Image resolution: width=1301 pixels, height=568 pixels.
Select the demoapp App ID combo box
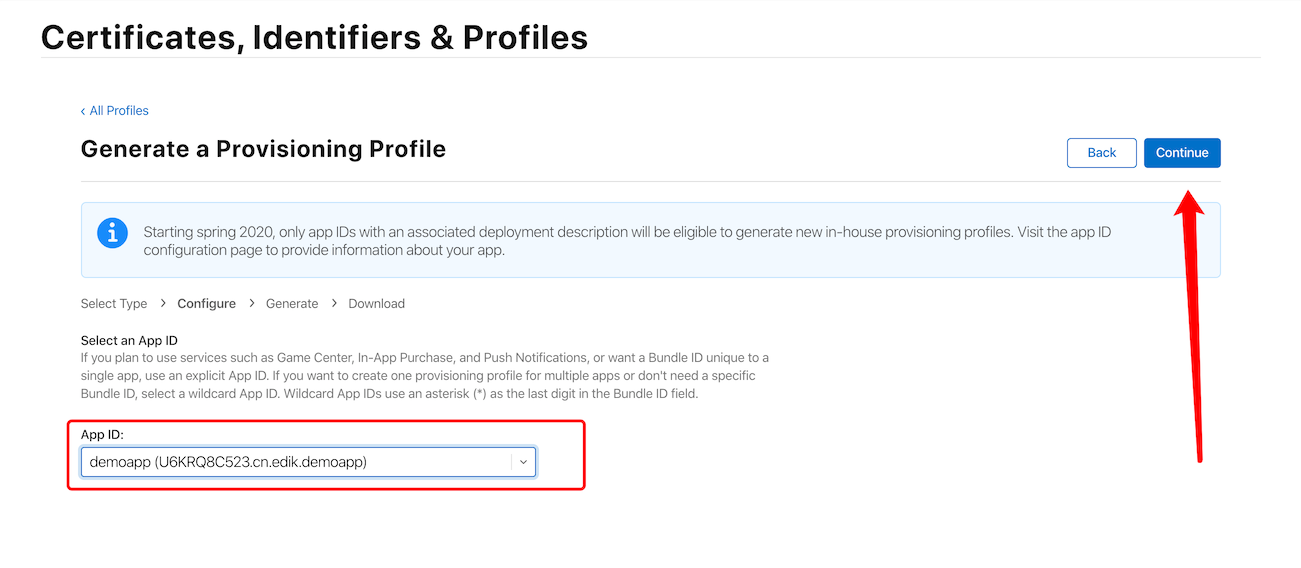point(309,462)
